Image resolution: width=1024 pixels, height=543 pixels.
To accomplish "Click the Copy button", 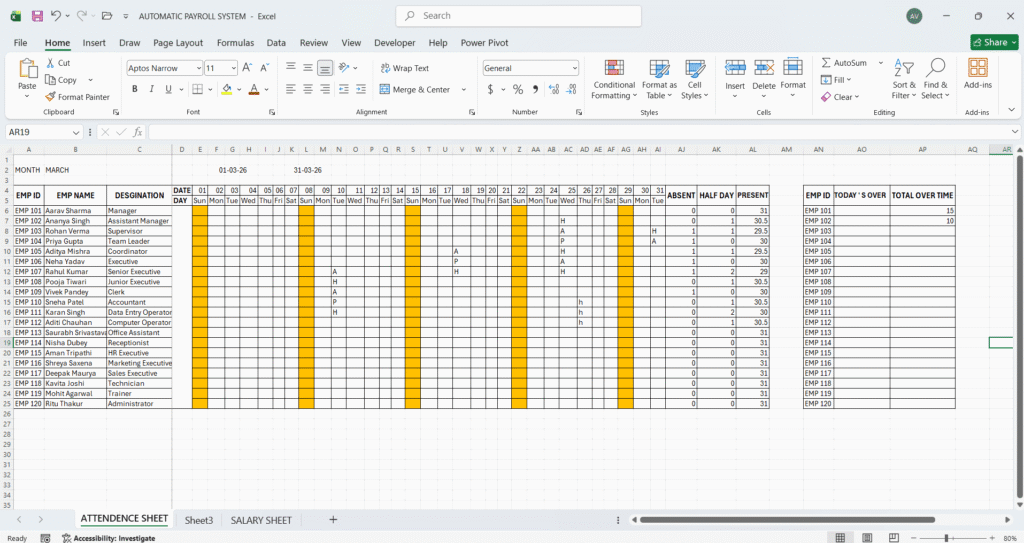I will (61, 80).
